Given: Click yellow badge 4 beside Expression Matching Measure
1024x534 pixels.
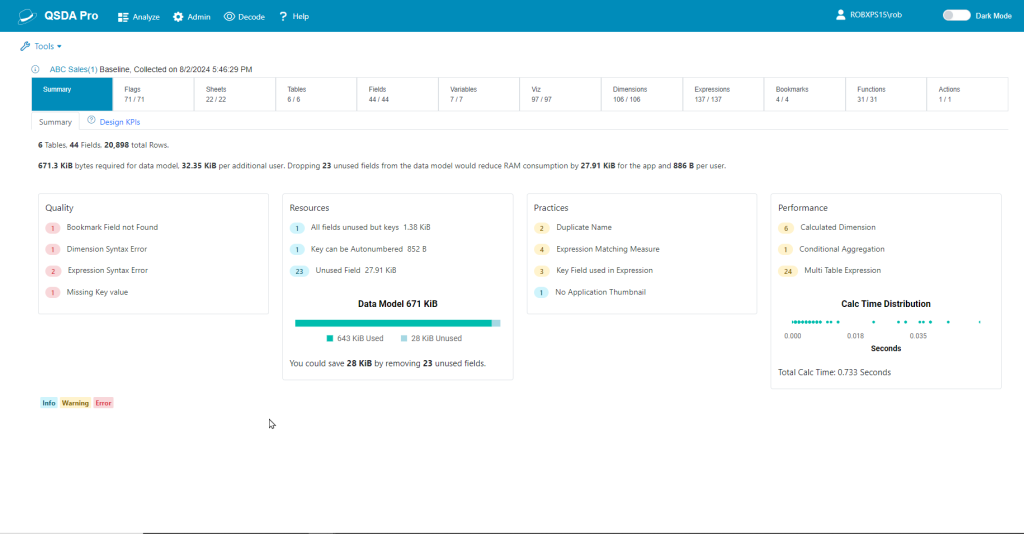Looking at the screenshot, I should coord(541,249).
